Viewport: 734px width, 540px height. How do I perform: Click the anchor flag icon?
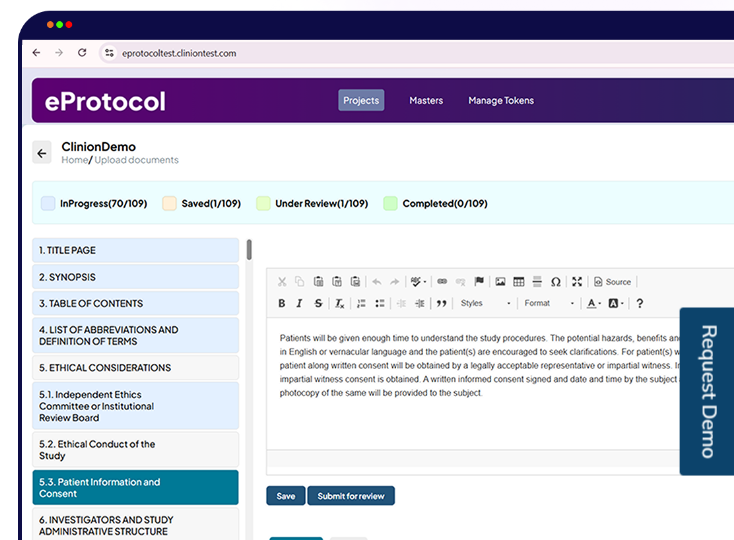coord(479,282)
